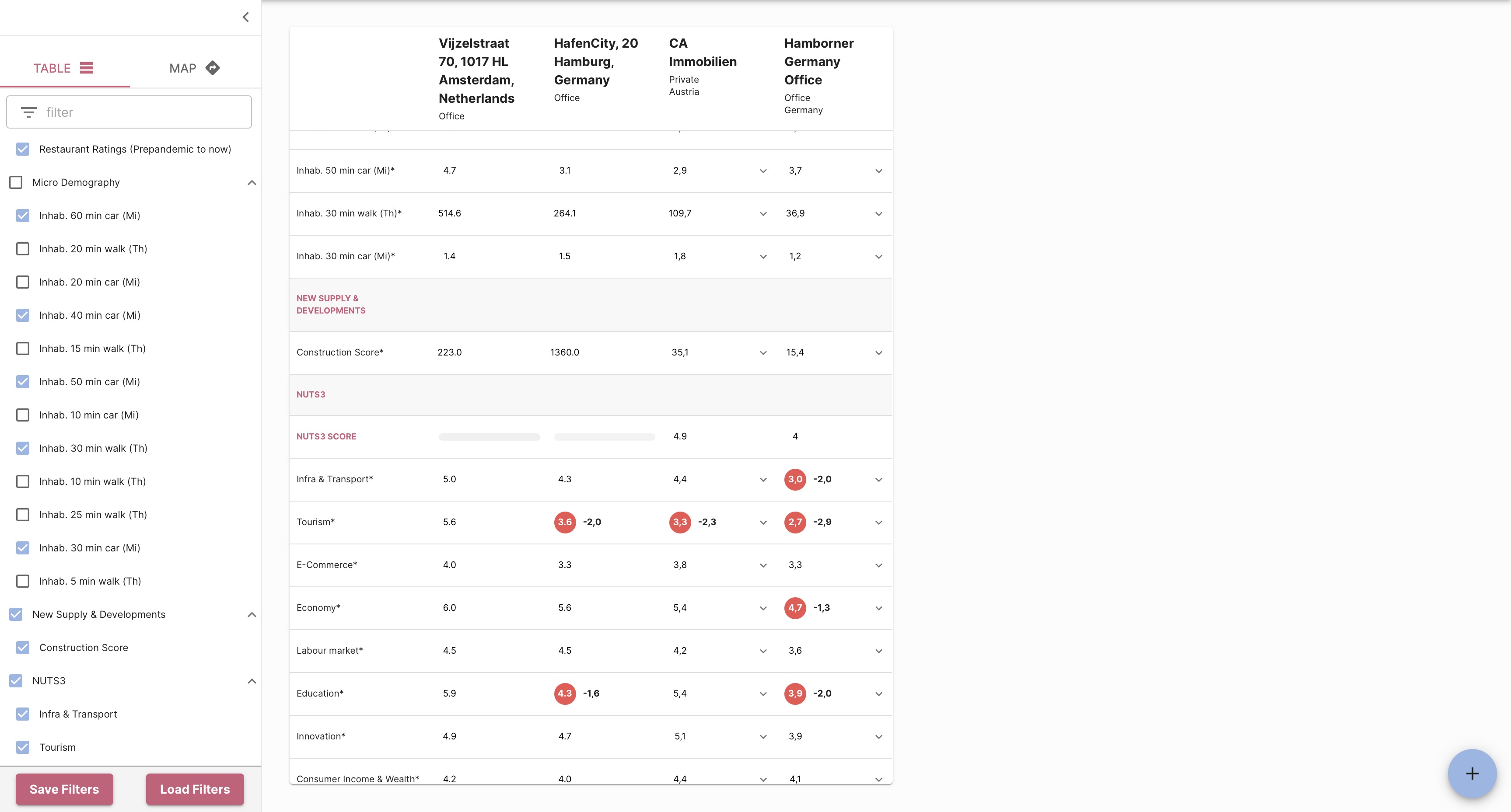Viewport: 1511px width, 812px height.
Task: Expand Hamborner Labour market cell
Action: (879, 651)
